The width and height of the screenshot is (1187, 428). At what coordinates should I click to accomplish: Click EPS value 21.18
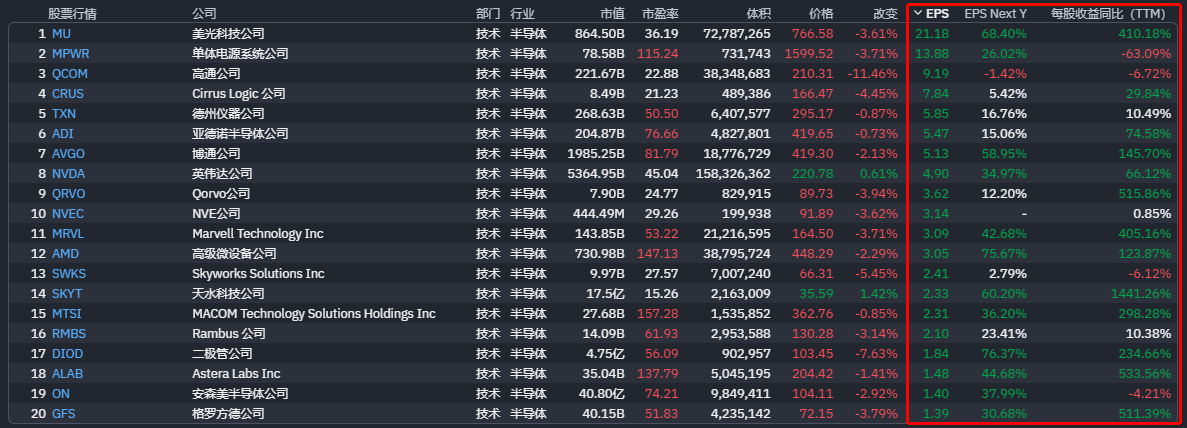(932, 33)
